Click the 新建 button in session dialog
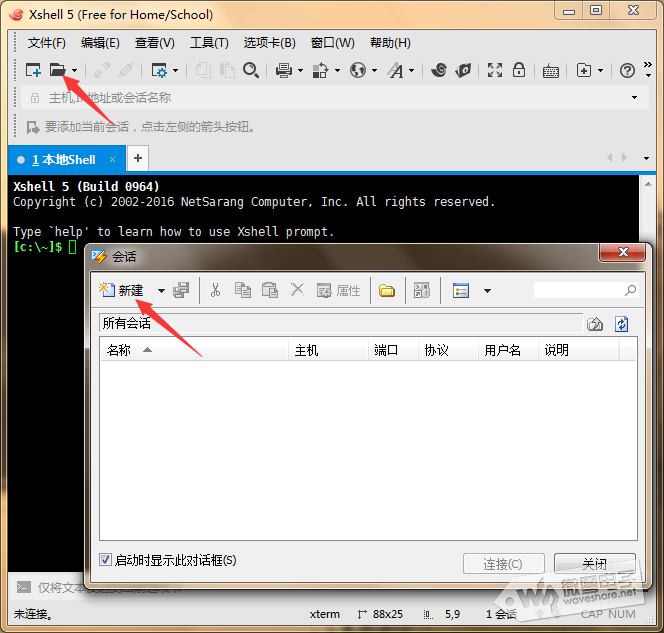 point(122,291)
